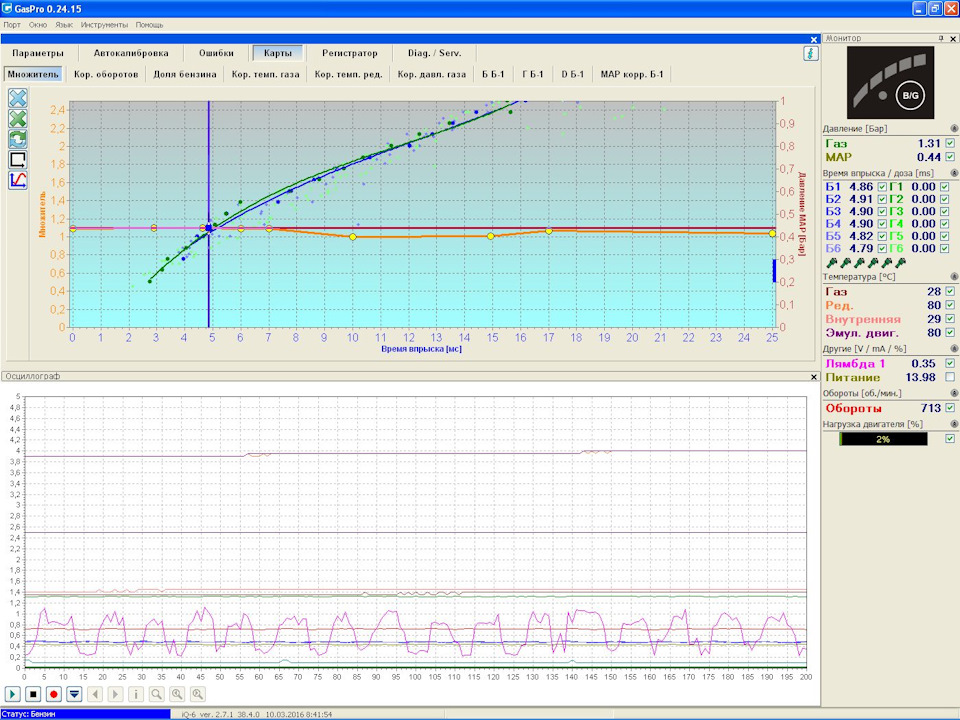Toggle the Лямбда 1 checkbox

point(950,363)
